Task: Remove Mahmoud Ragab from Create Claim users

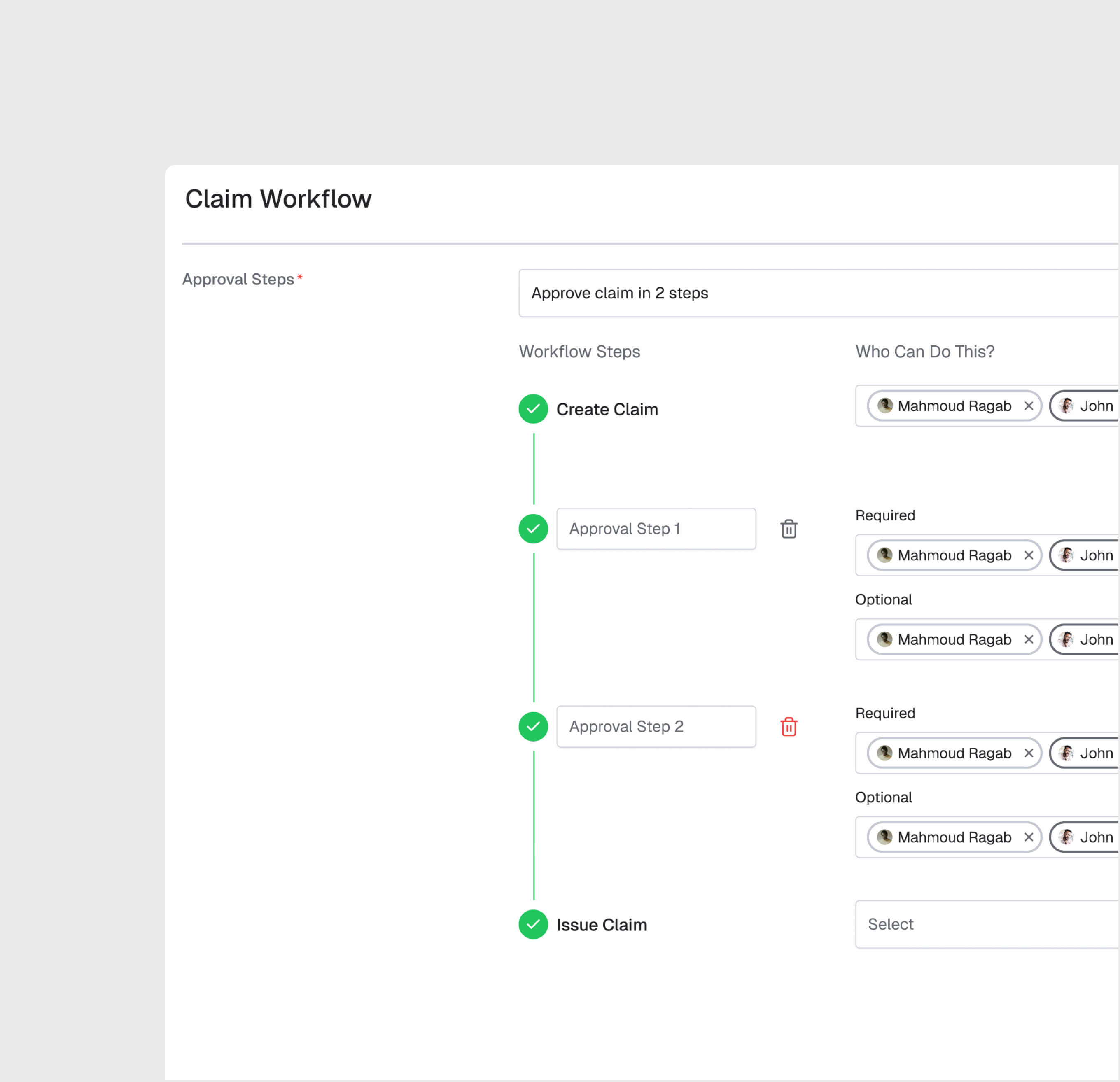Action: pyautogui.click(x=1029, y=406)
